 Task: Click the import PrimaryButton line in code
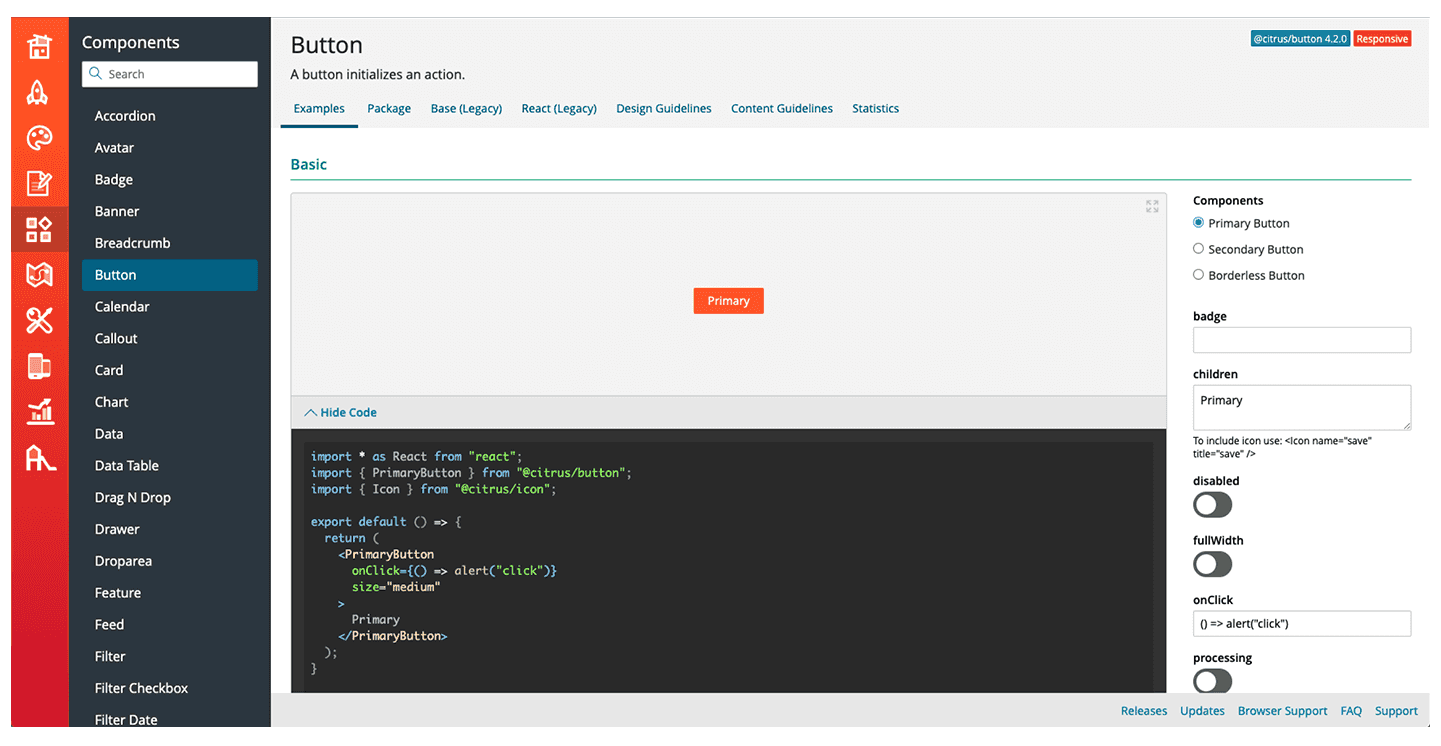(471, 473)
